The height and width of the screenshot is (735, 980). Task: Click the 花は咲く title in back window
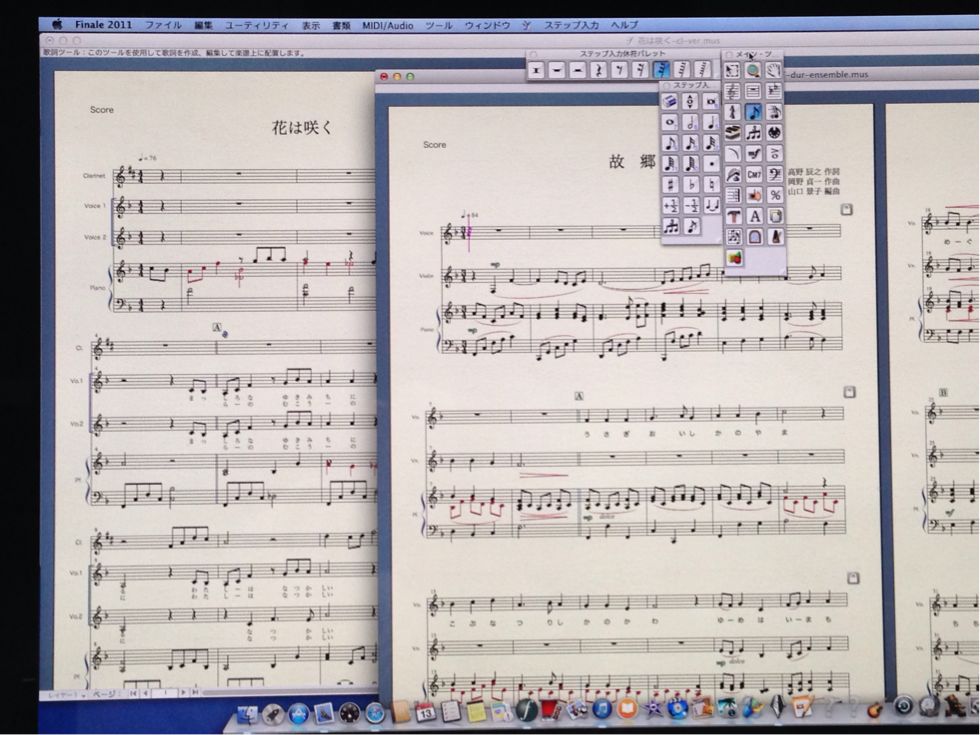click(x=302, y=127)
